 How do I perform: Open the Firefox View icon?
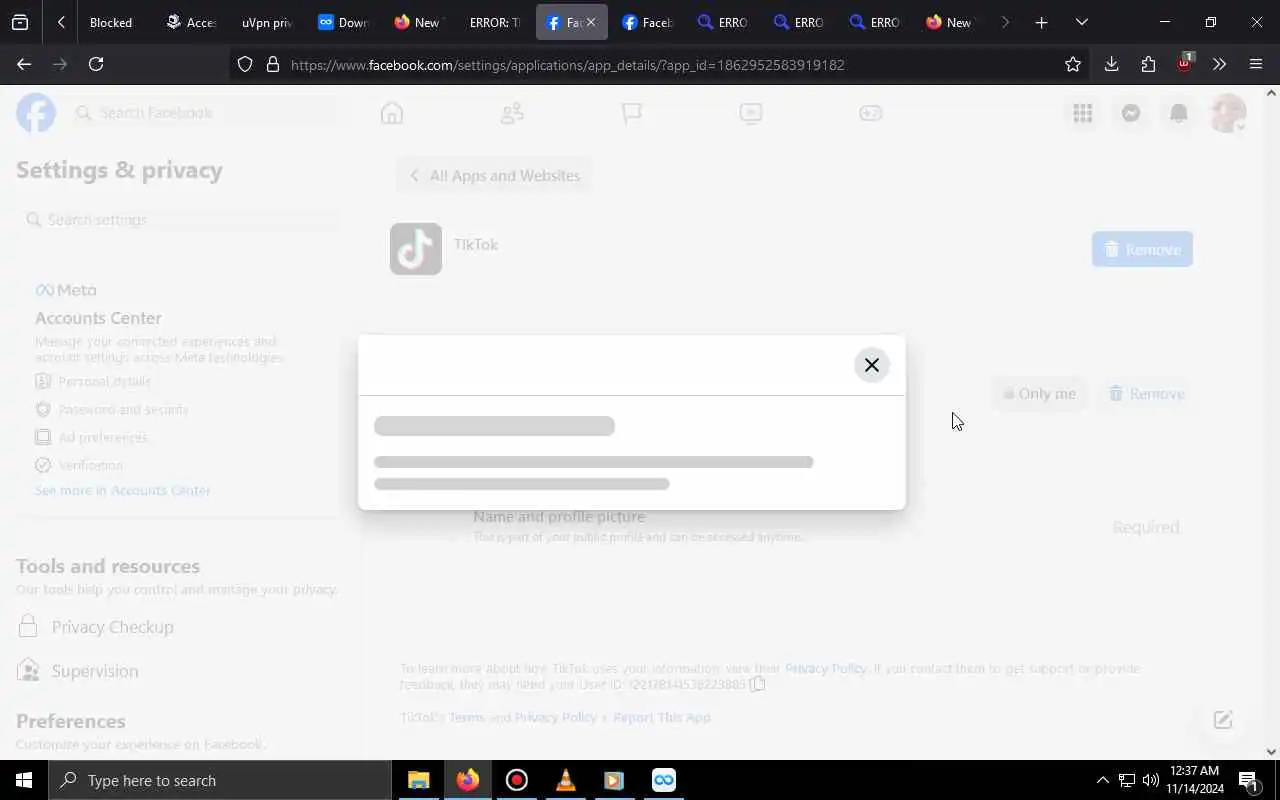pos(19,22)
